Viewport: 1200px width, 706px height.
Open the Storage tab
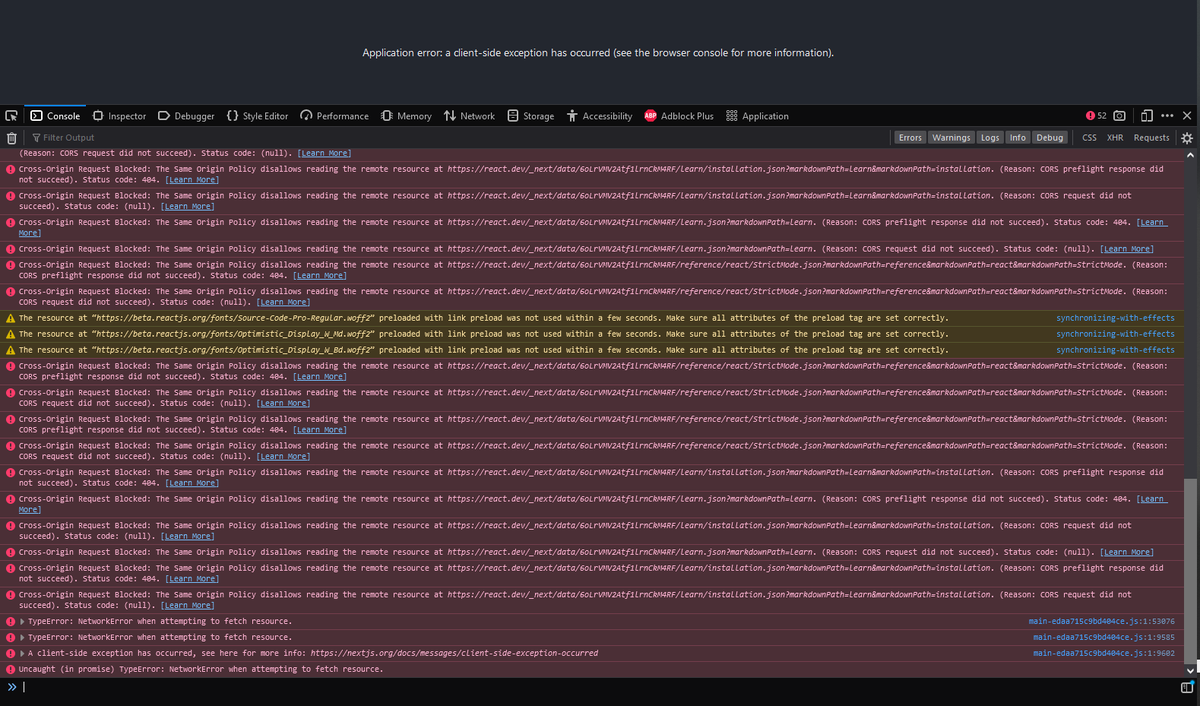pyautogui.click(x=530, y=116)
